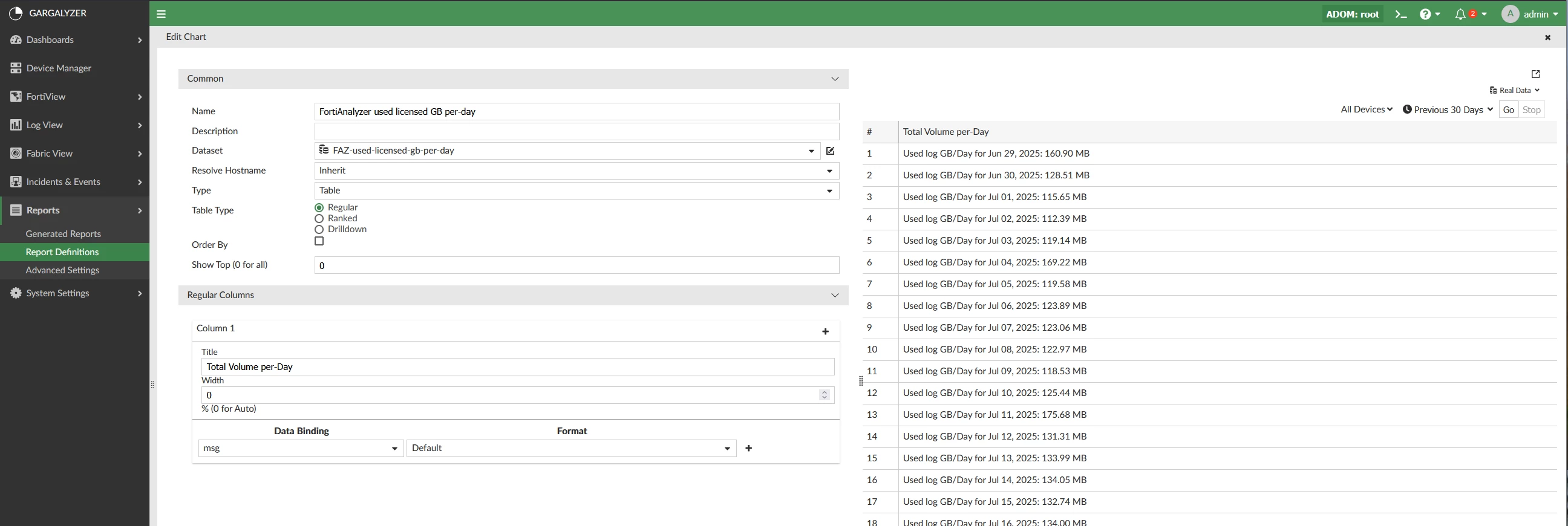This screenshot has width=1568, height=526.
Task: Open the Dataset dropdown
Action: coord(567,151)
